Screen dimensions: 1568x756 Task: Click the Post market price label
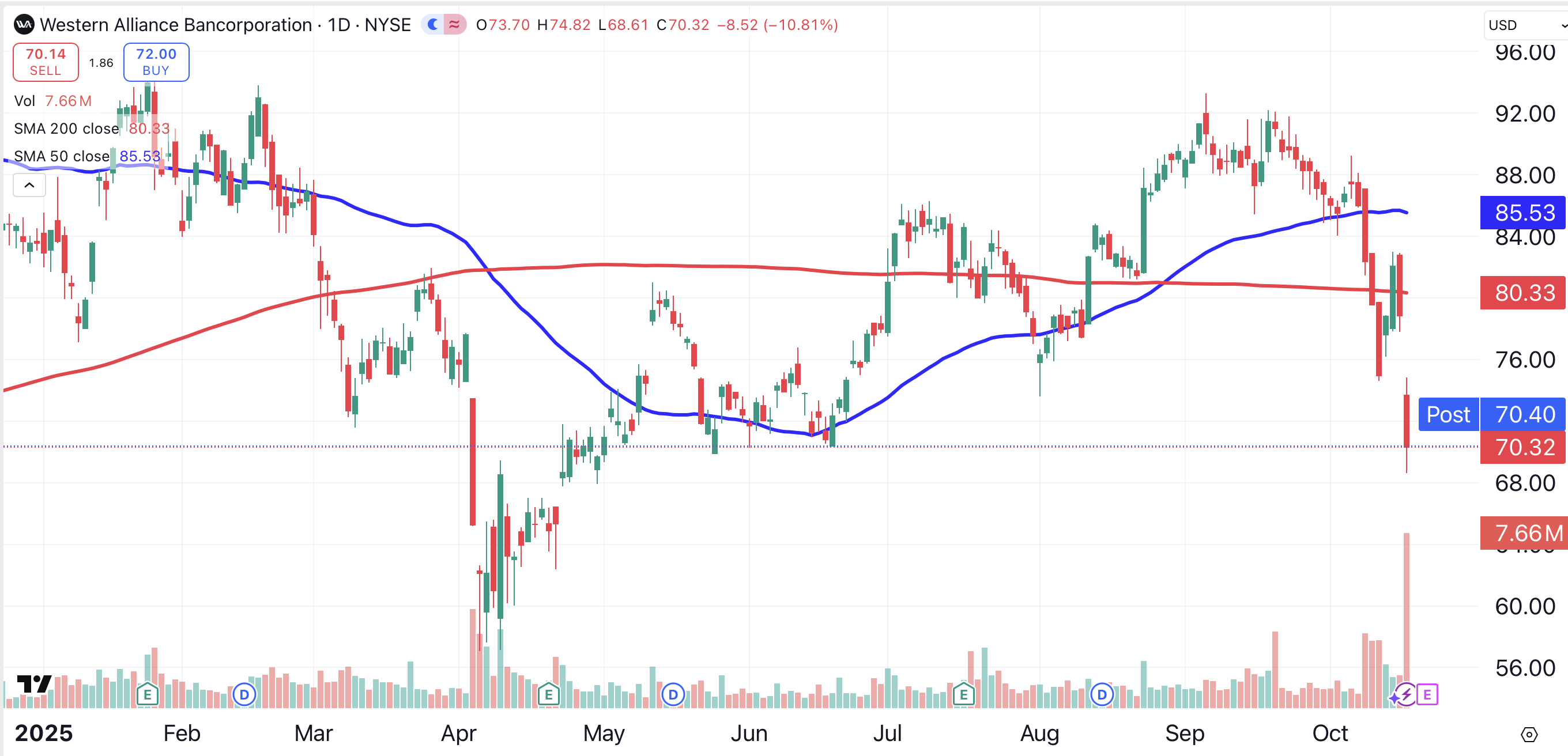[x=1448, y=415]
